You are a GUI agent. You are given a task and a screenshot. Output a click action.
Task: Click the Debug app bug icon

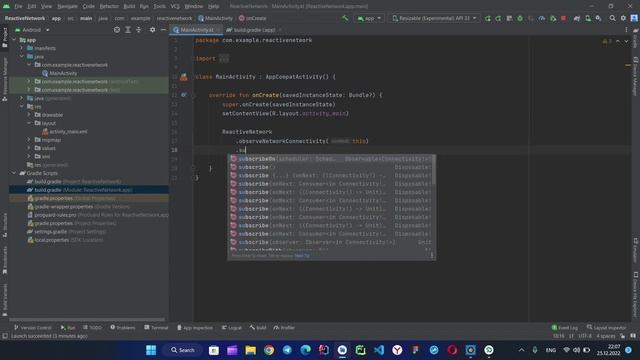point(520,18)
